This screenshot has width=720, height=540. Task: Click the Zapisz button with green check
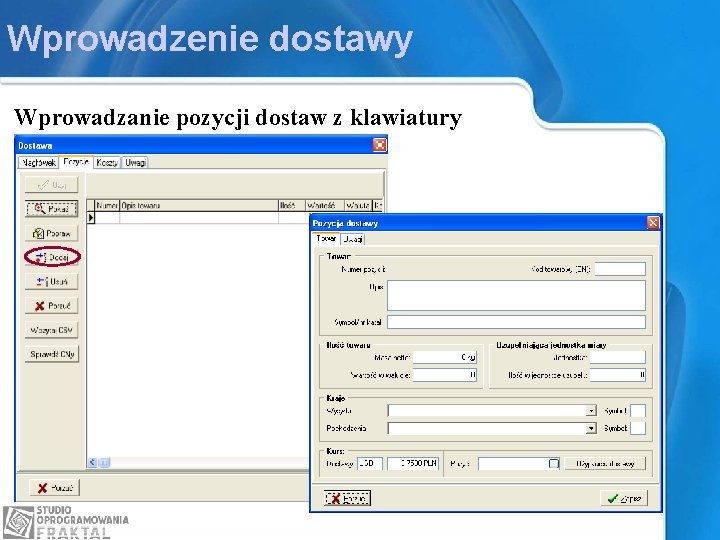tap(624, 498)
